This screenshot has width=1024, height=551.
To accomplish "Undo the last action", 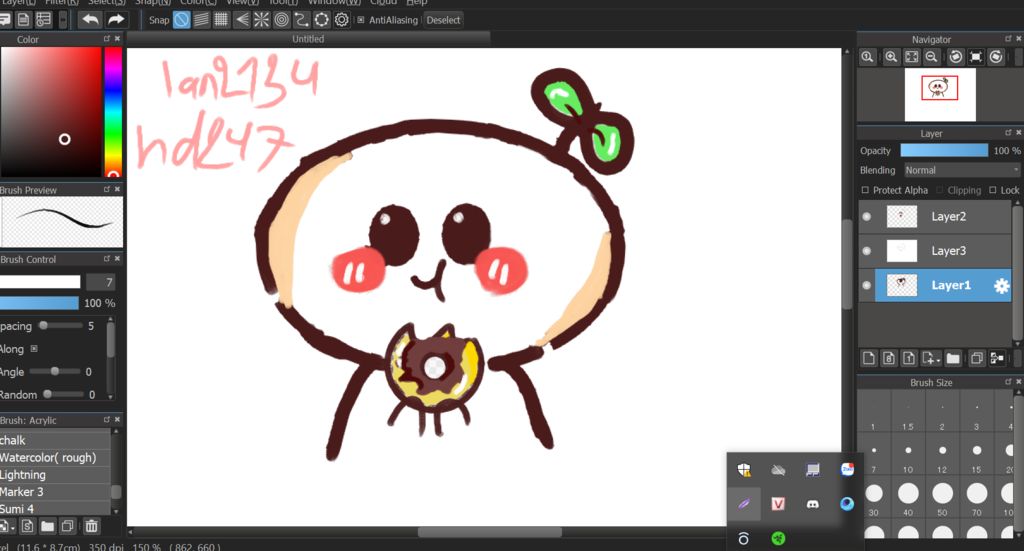I will pyautogui.click(x=90, y=20).
